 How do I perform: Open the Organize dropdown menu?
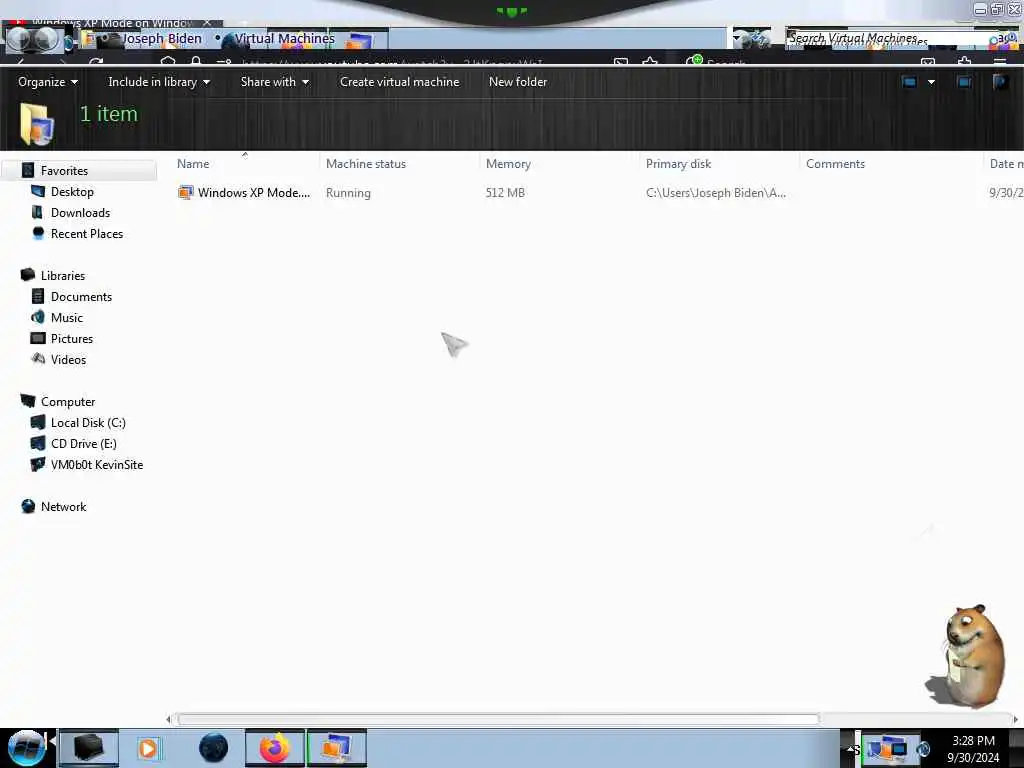pyautogui.click(x=48, y=82)
